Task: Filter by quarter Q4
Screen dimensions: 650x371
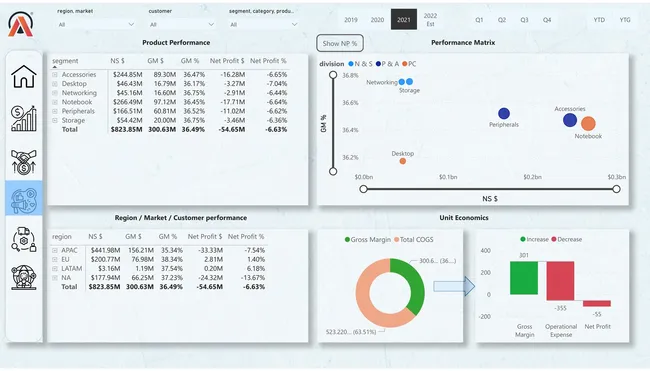Action: tap(547, 19)
